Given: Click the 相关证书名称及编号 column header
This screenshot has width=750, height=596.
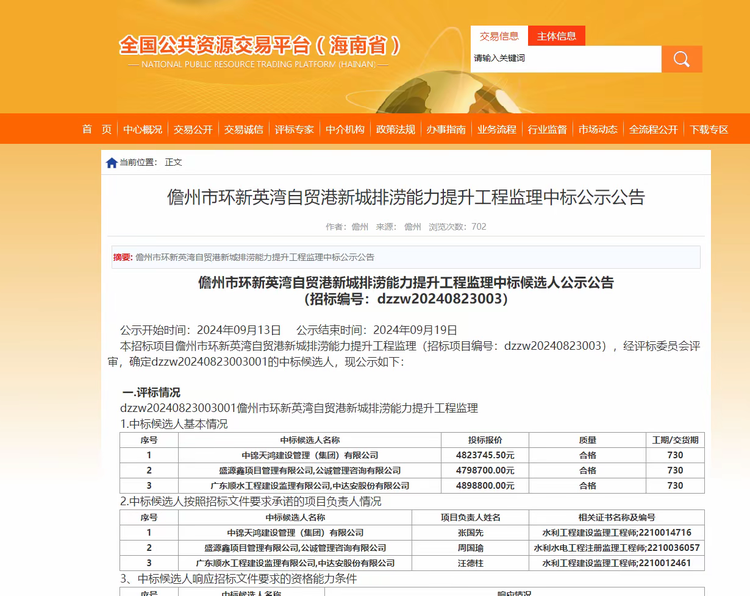Looking at the screenshot, I should click(617, 518).
